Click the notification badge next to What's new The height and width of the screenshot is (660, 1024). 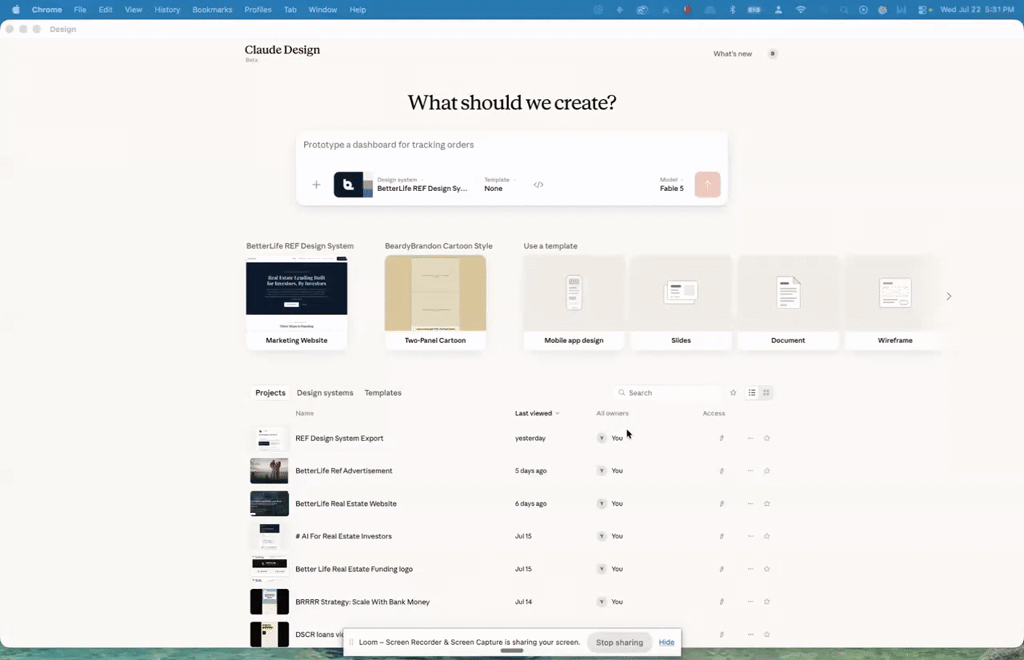click(x=773, y=54)
